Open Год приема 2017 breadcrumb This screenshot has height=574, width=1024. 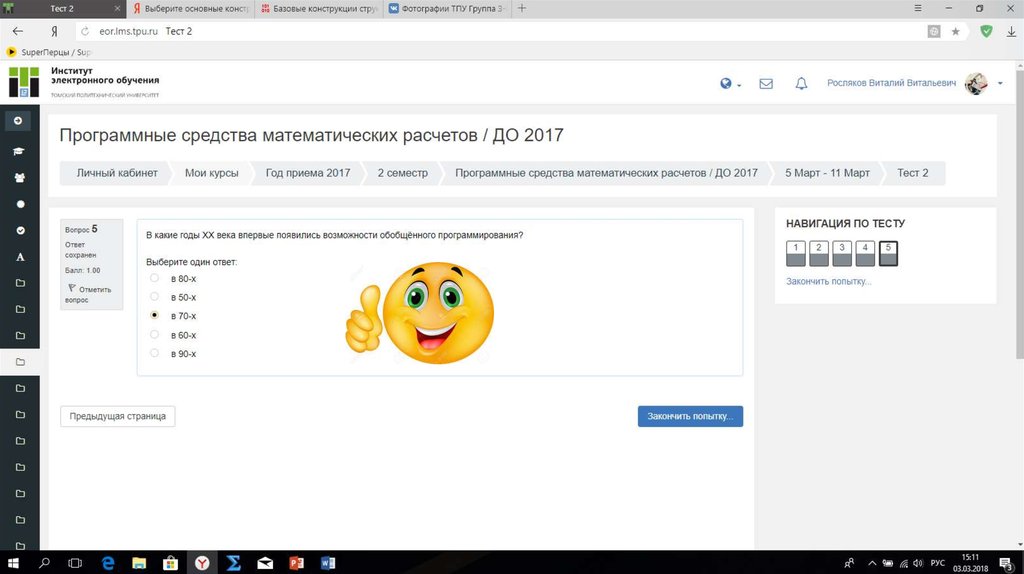308,173
